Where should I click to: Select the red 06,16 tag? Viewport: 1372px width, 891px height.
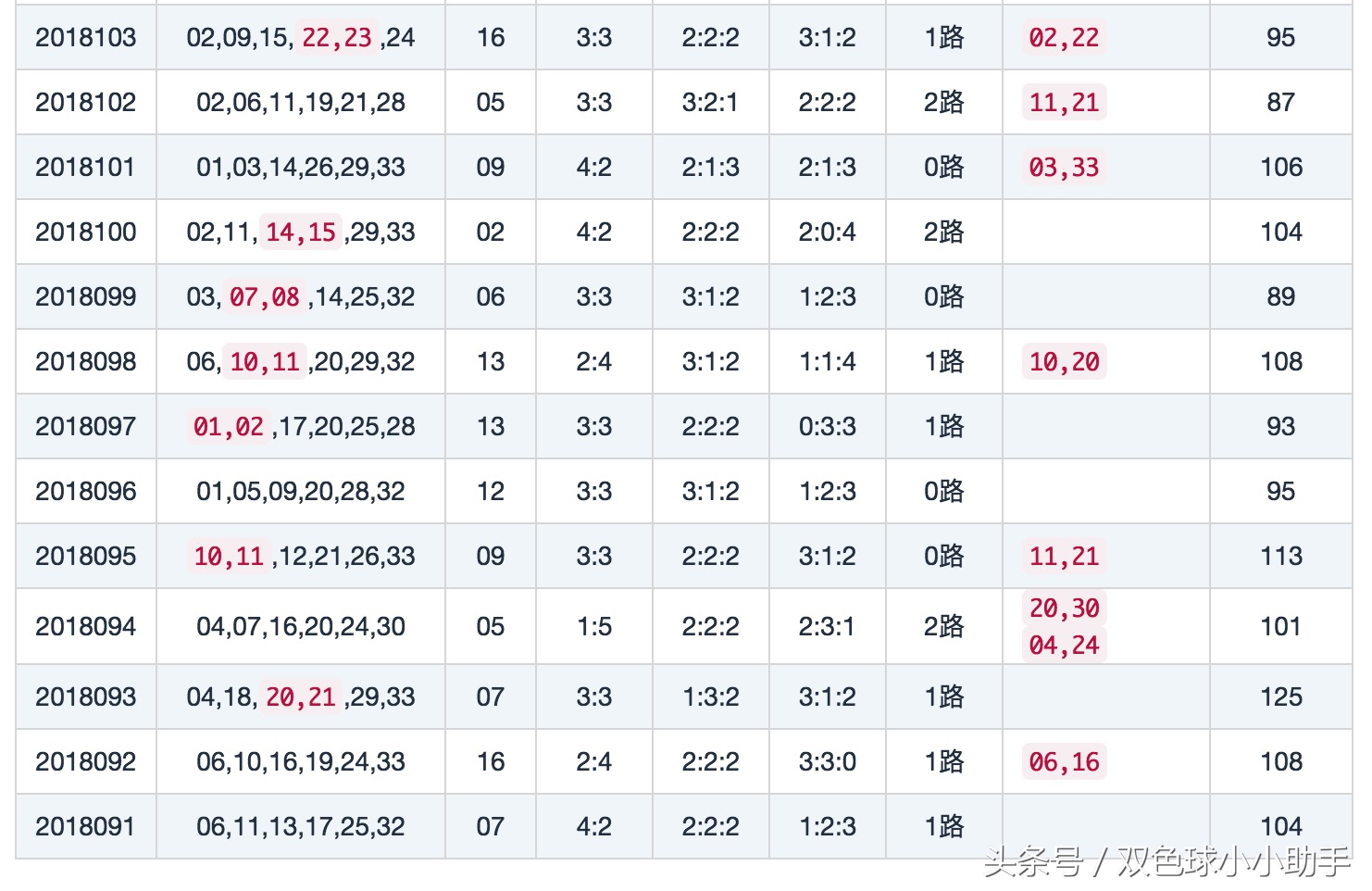(1064, 762)
